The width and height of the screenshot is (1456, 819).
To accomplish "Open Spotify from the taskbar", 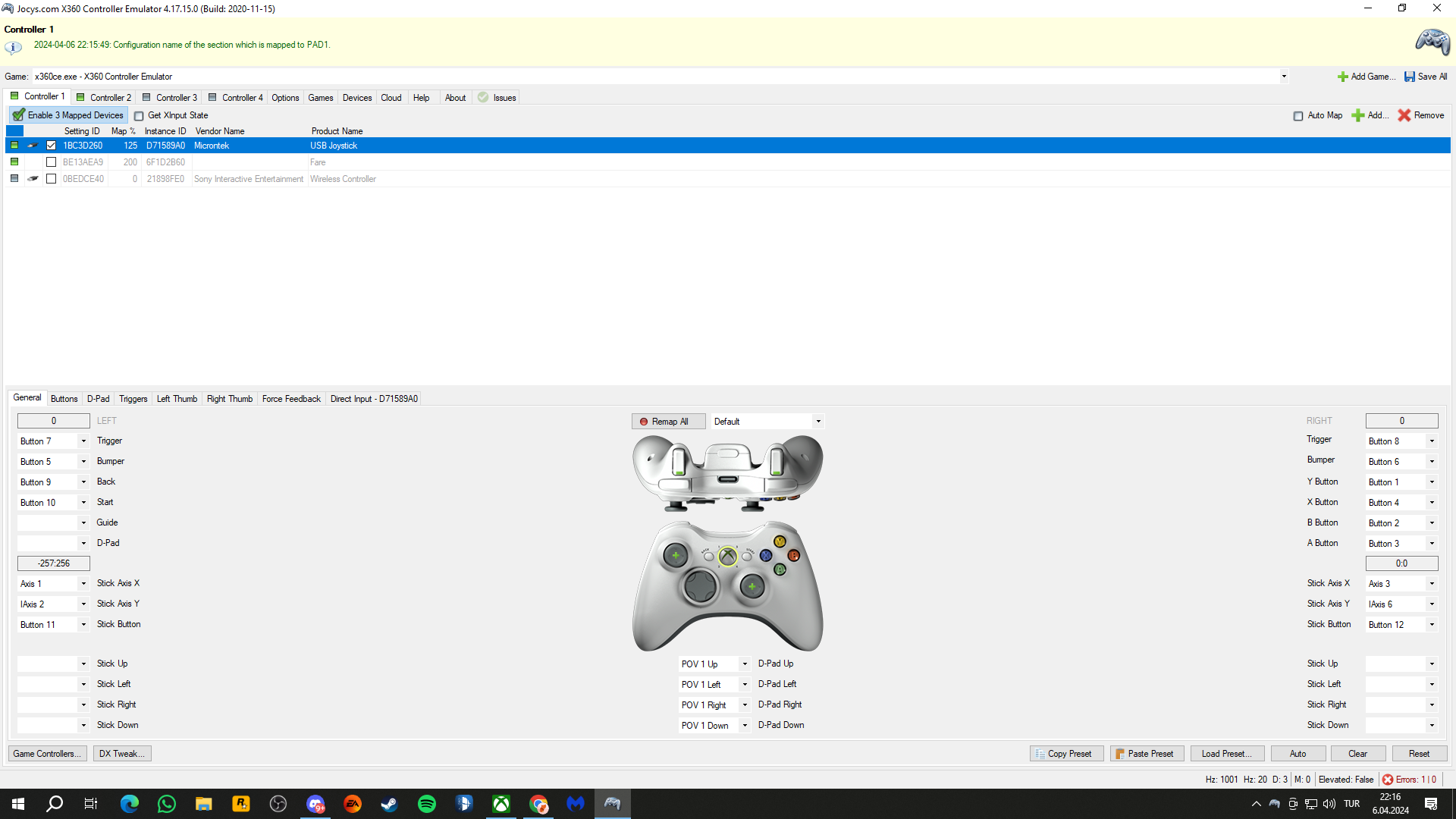I will [x=427, y=804].
